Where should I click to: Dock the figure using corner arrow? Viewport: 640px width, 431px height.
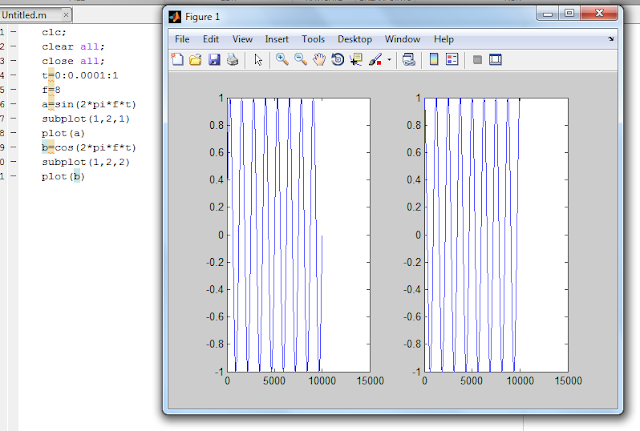click(611, 39)
